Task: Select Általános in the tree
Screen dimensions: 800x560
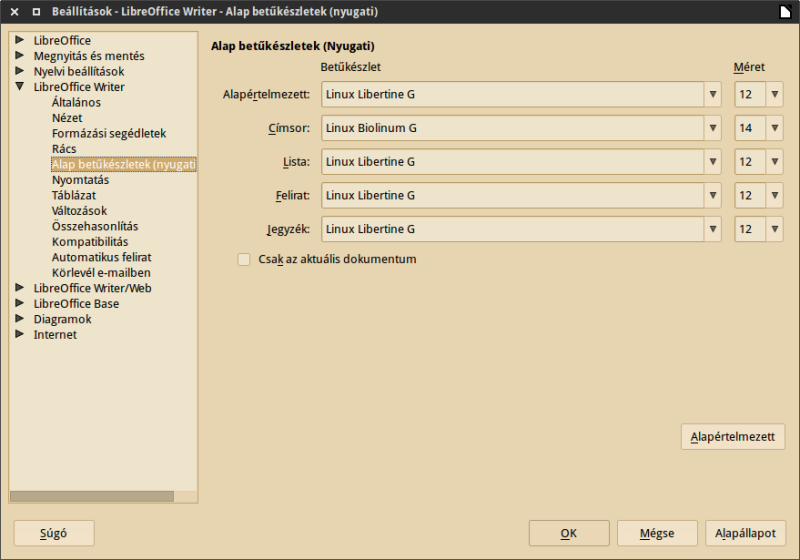Action: coord(76,103)
